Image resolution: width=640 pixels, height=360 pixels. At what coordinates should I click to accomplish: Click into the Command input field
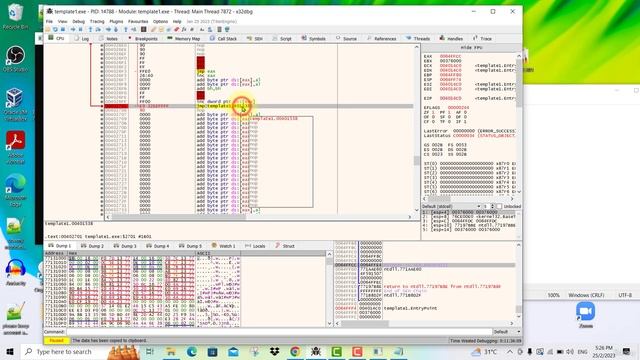click(278, 332)
